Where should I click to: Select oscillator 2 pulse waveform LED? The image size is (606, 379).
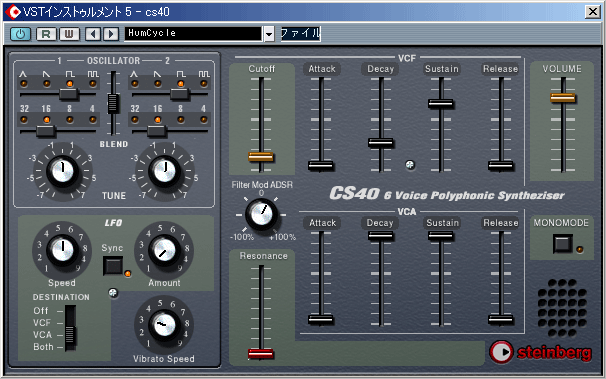point(204,83)
